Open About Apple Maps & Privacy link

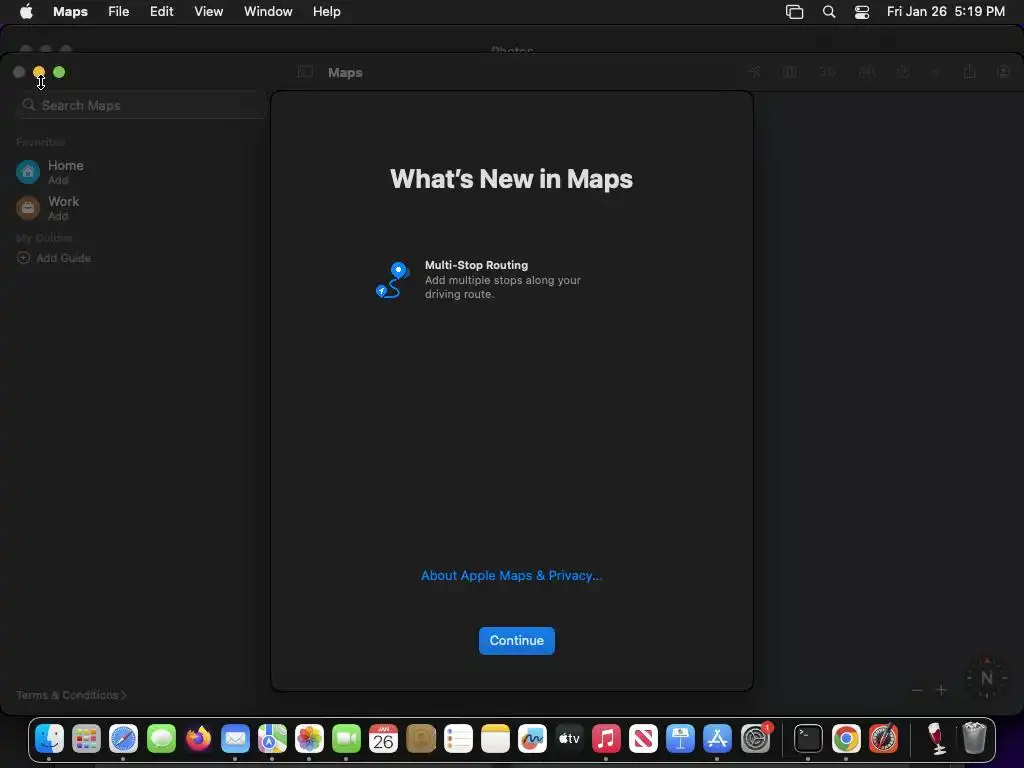511,575
